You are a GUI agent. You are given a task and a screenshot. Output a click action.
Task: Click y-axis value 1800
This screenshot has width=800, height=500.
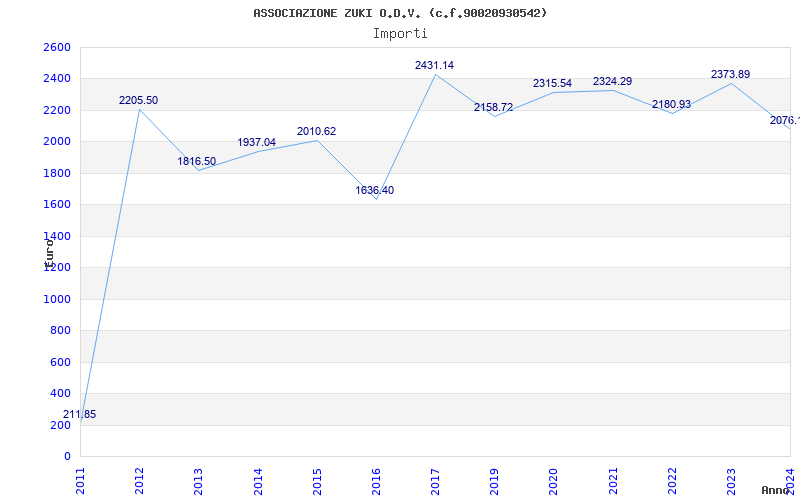57,173
